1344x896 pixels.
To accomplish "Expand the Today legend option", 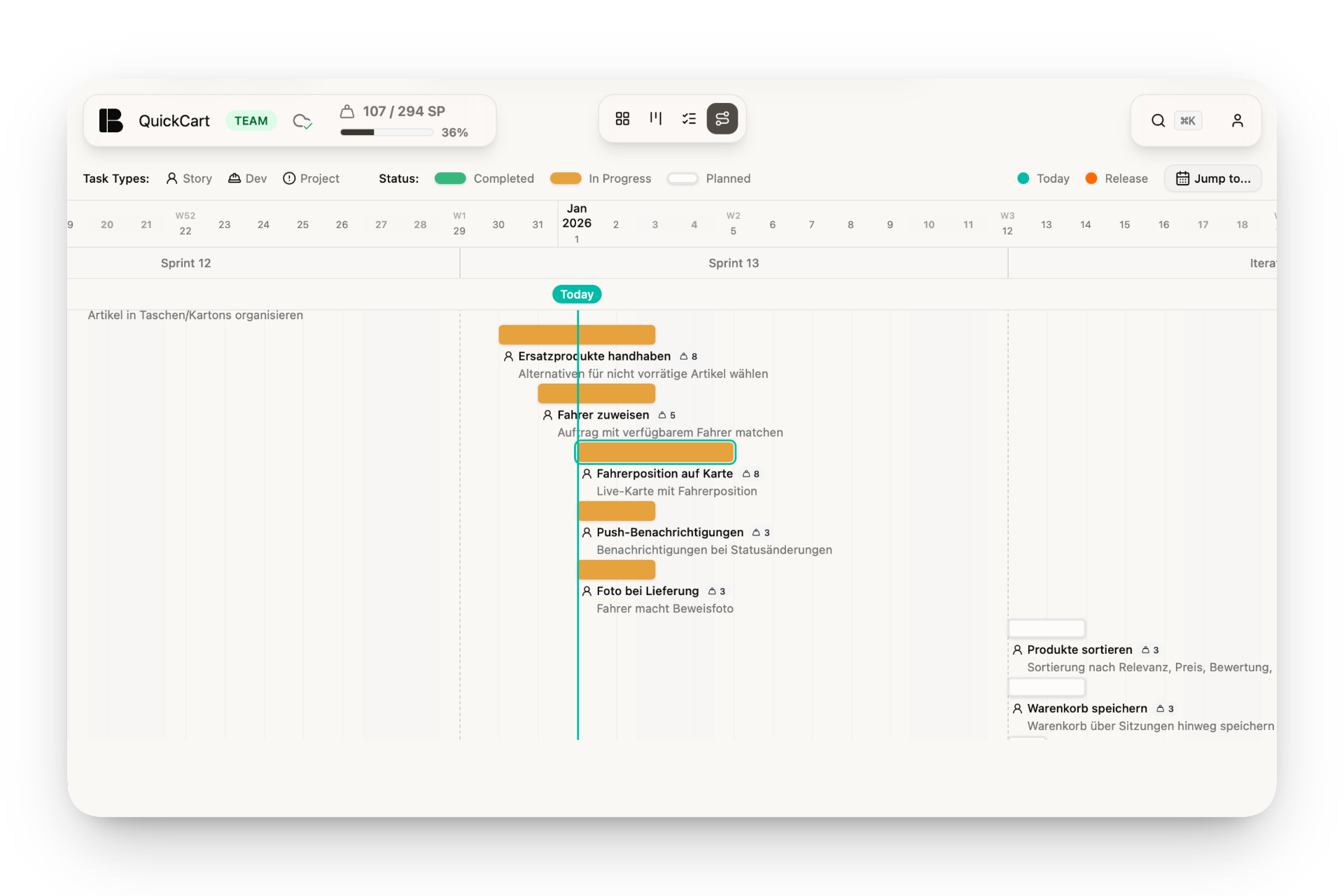I will 1042,178.
